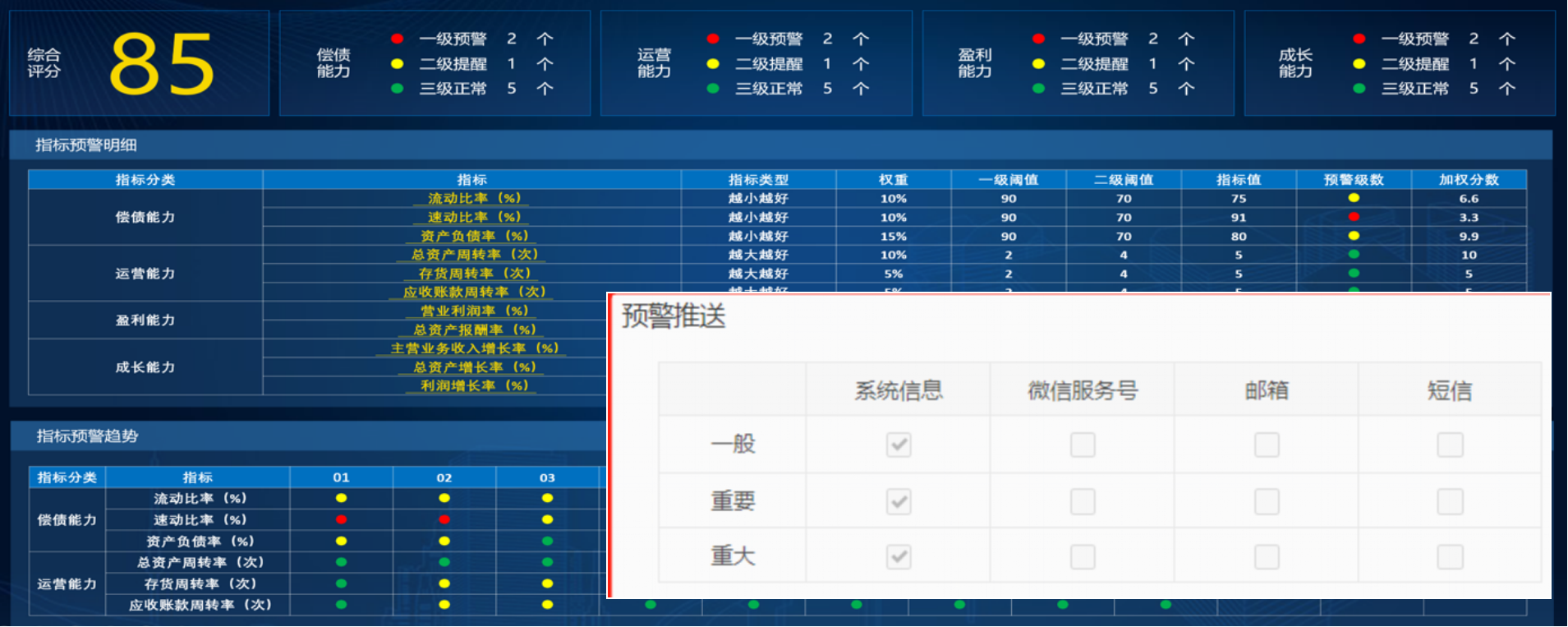Toggle 系统信息 checkbox for 一般 level
This screenshot has height=627, width=1568.
(x=899, y=445)
